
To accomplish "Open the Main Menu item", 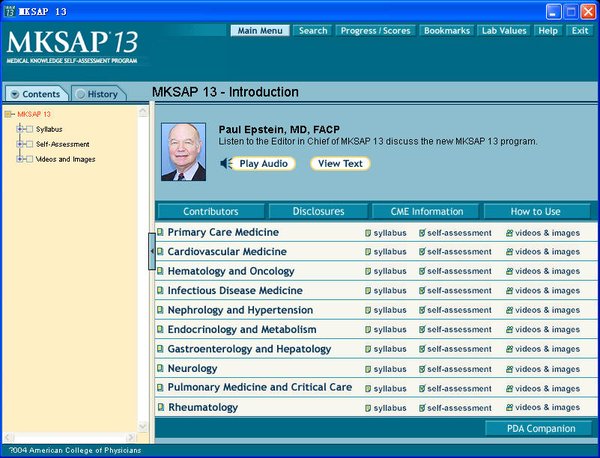I will (260, 31).
